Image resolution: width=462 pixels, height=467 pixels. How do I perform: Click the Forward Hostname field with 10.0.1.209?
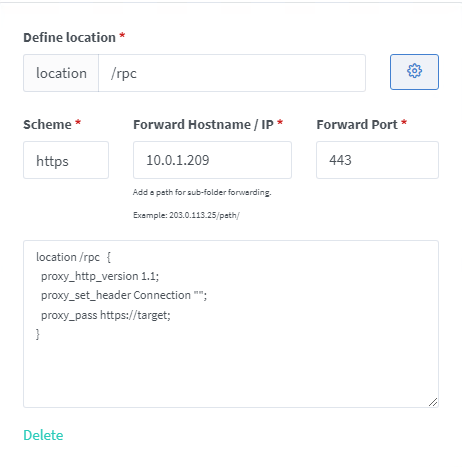[x=212, y=160]
